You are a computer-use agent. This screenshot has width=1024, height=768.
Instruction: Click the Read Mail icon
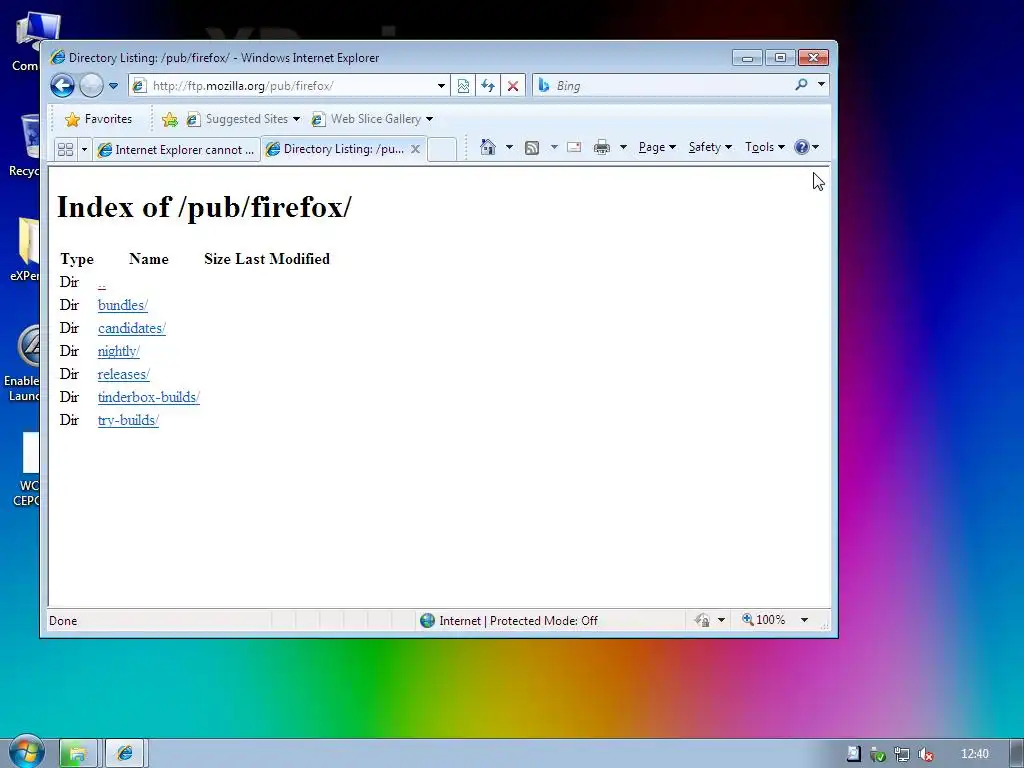tap(574, 147)
